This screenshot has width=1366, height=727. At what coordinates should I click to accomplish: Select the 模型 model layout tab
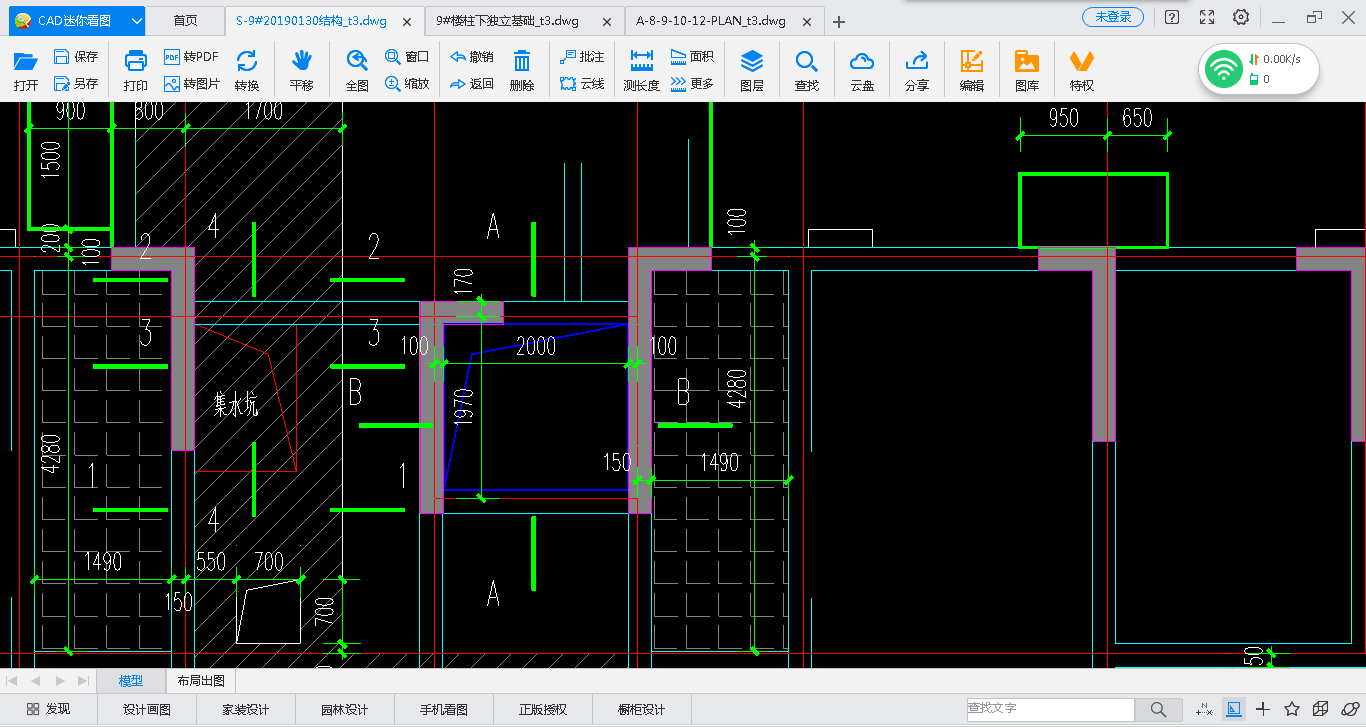point(130,681)
